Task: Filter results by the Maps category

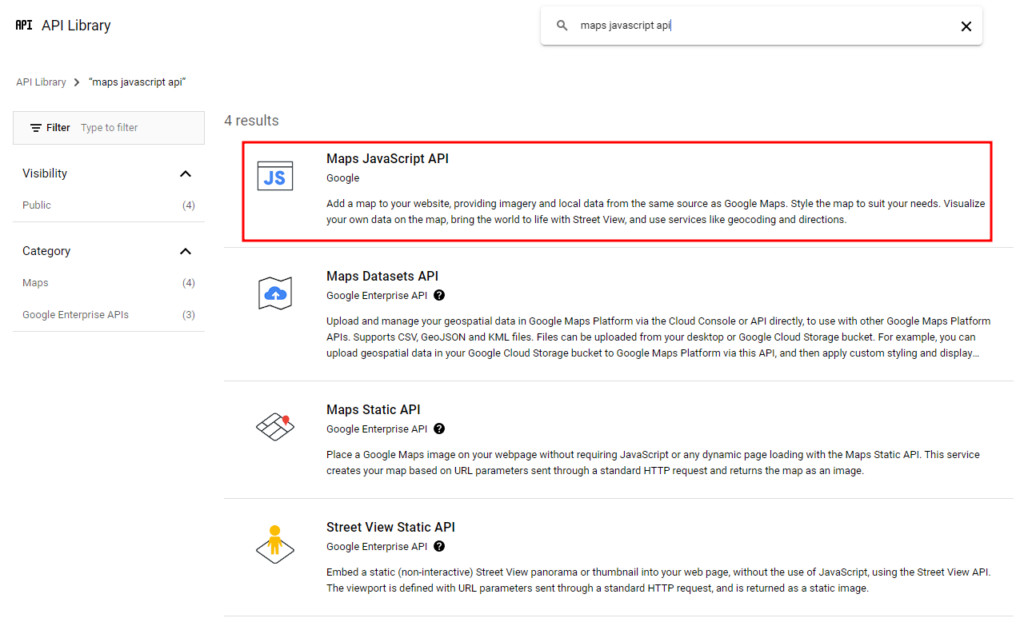Action: [35, 282]
